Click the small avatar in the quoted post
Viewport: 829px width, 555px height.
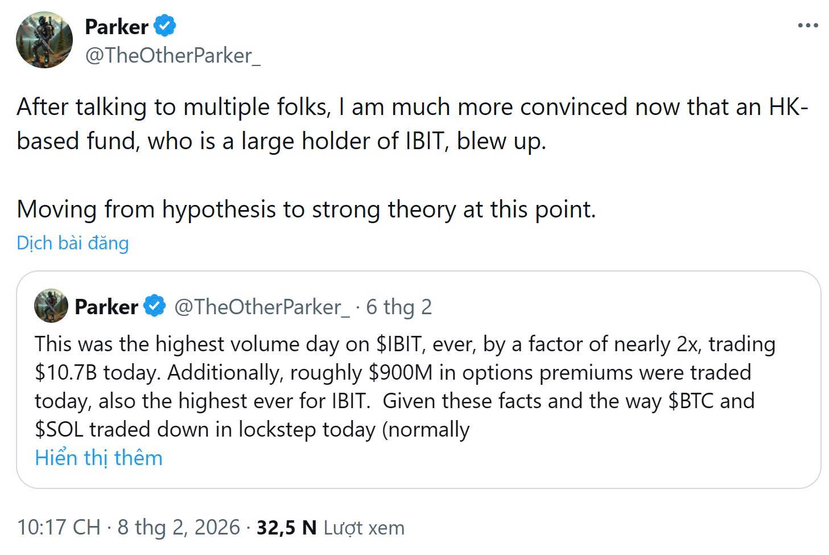pos(52,306)
